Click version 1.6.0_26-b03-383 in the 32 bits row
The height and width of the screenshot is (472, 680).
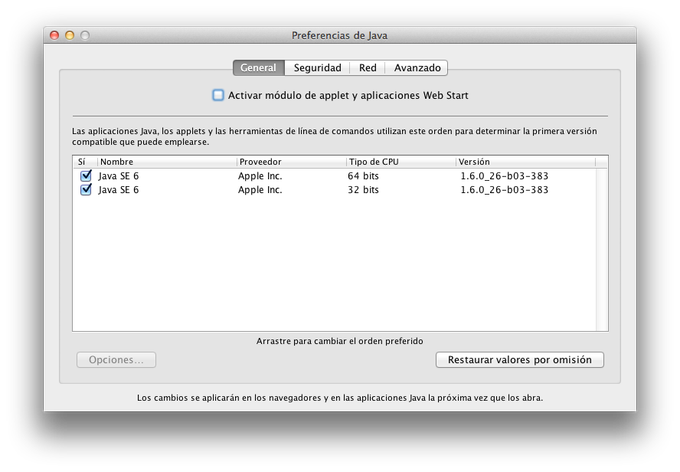tap(504, 190)
